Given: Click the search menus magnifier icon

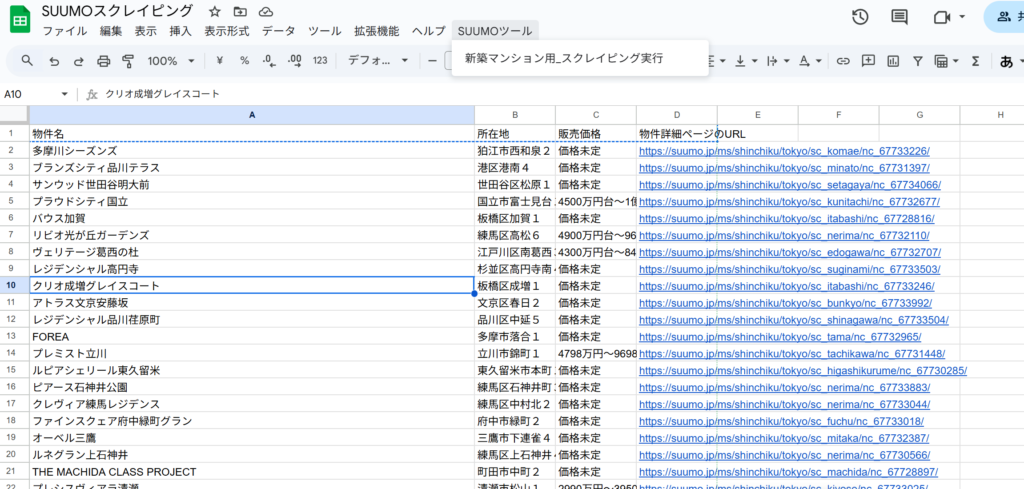Looking at the screenshot, I should [x=27, y=61].
